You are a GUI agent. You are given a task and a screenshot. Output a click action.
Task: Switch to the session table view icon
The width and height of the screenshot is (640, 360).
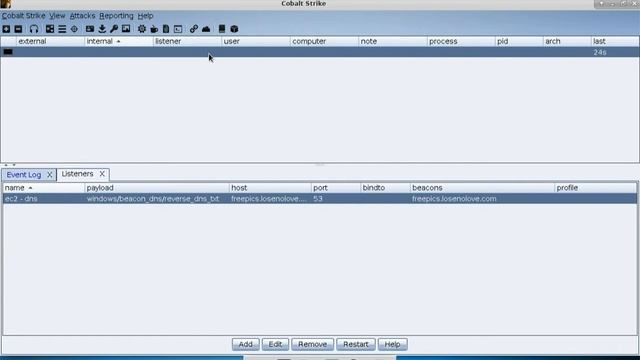coord(62,29)
